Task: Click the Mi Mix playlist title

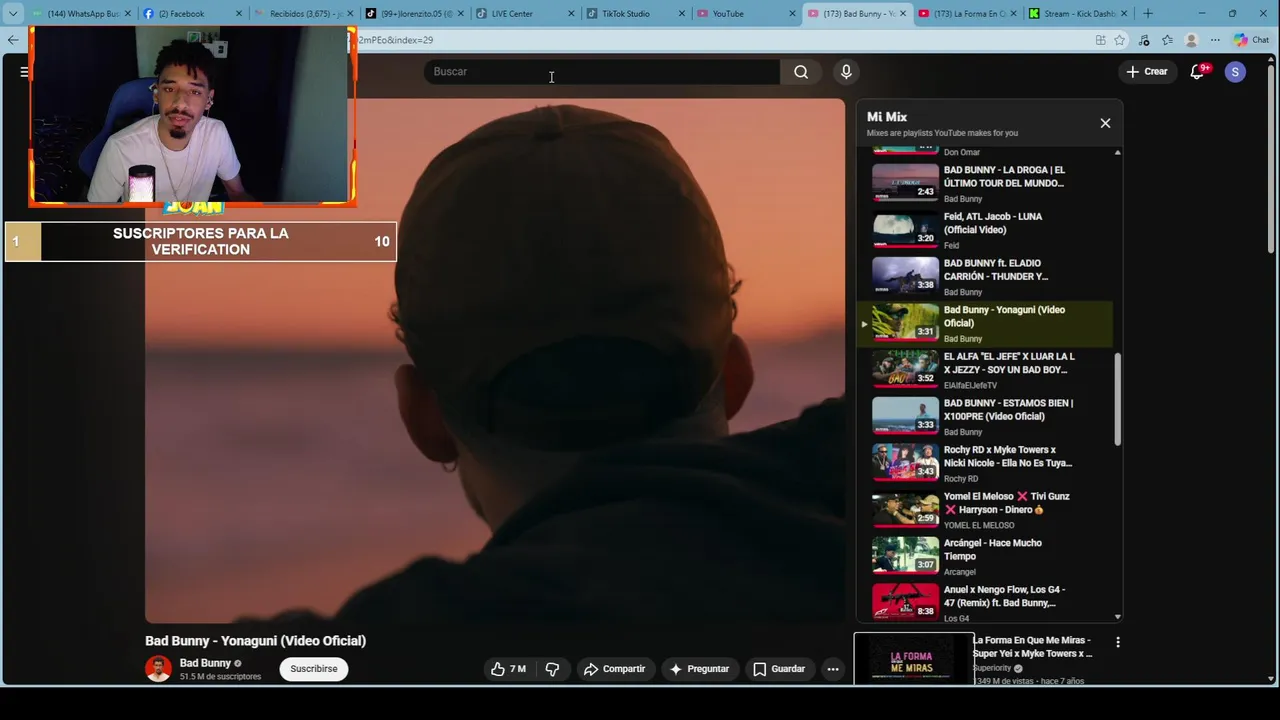Action: click(887, 117)
